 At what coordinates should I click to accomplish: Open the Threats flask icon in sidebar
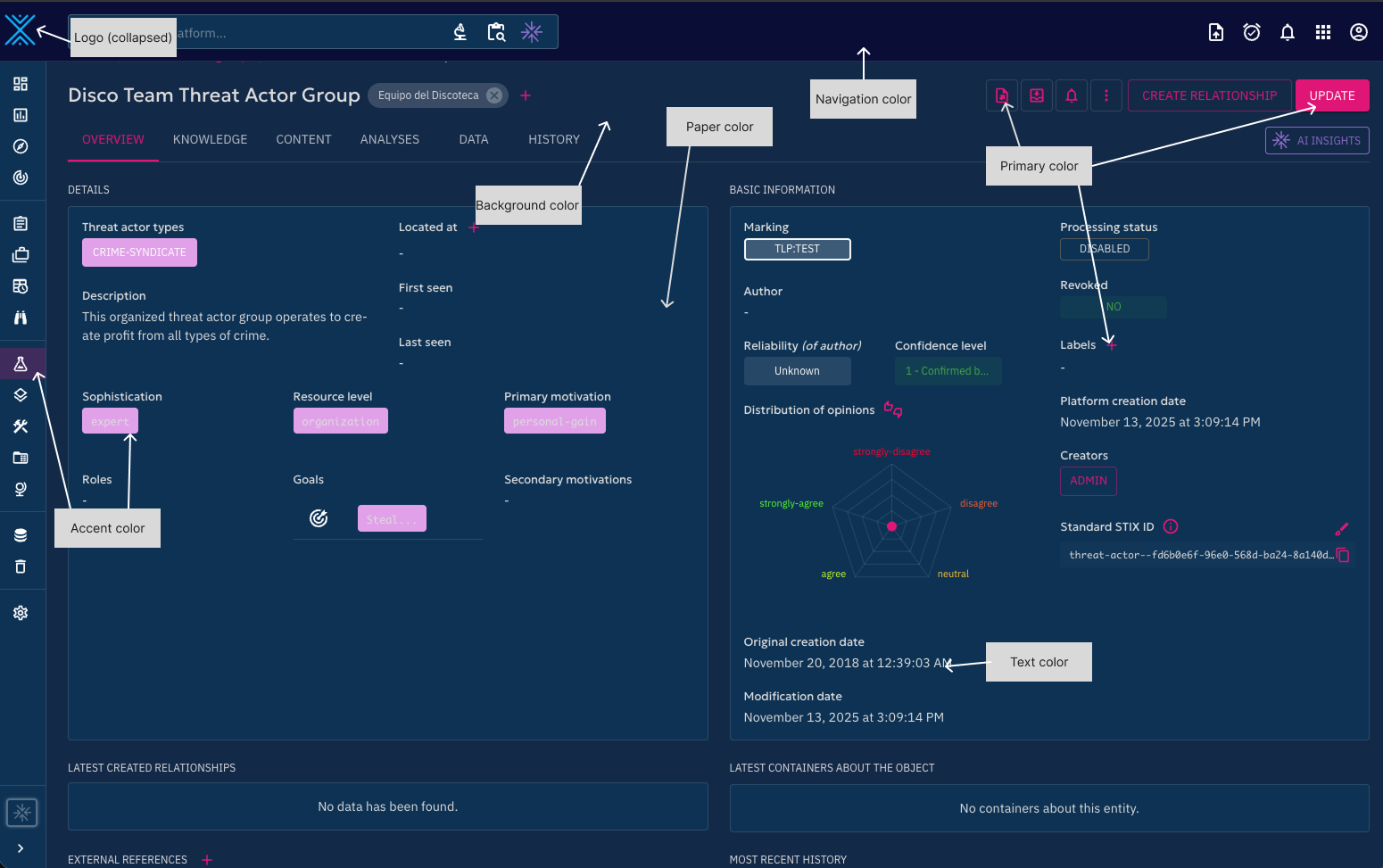point(21,364)
